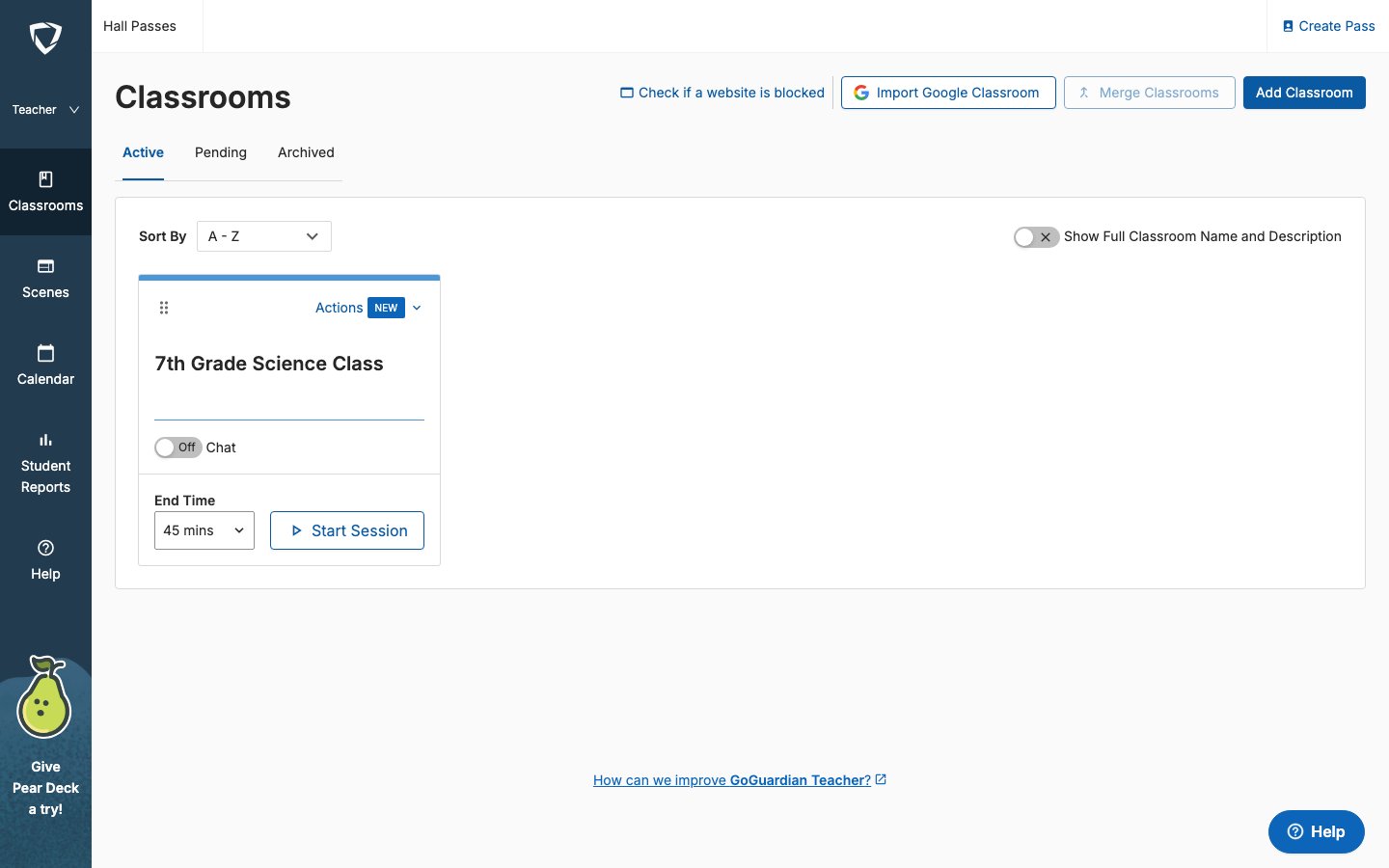Switch to the Pending tab

click(221, 152)
